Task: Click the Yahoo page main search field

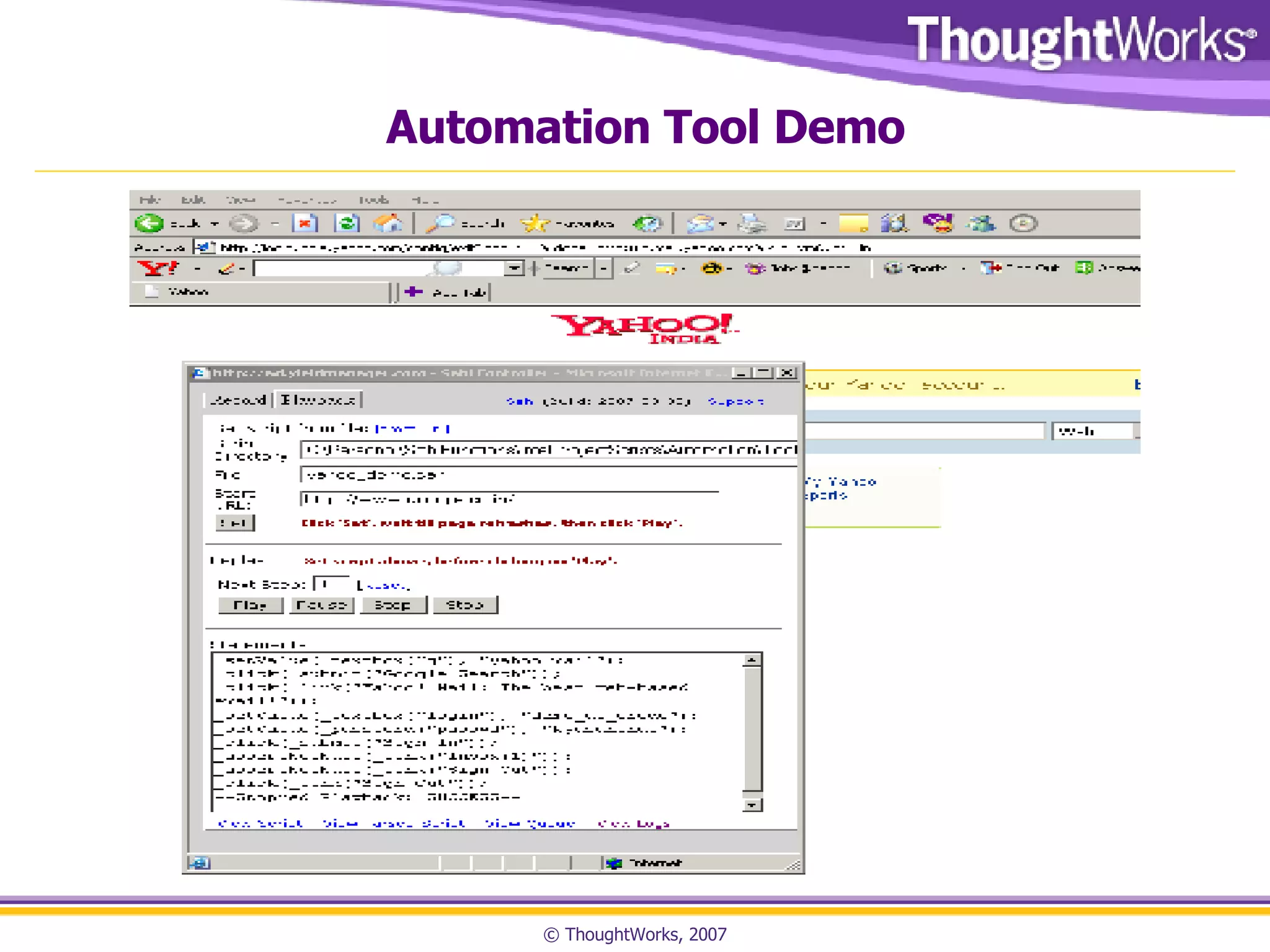Action: coord(925,431)
